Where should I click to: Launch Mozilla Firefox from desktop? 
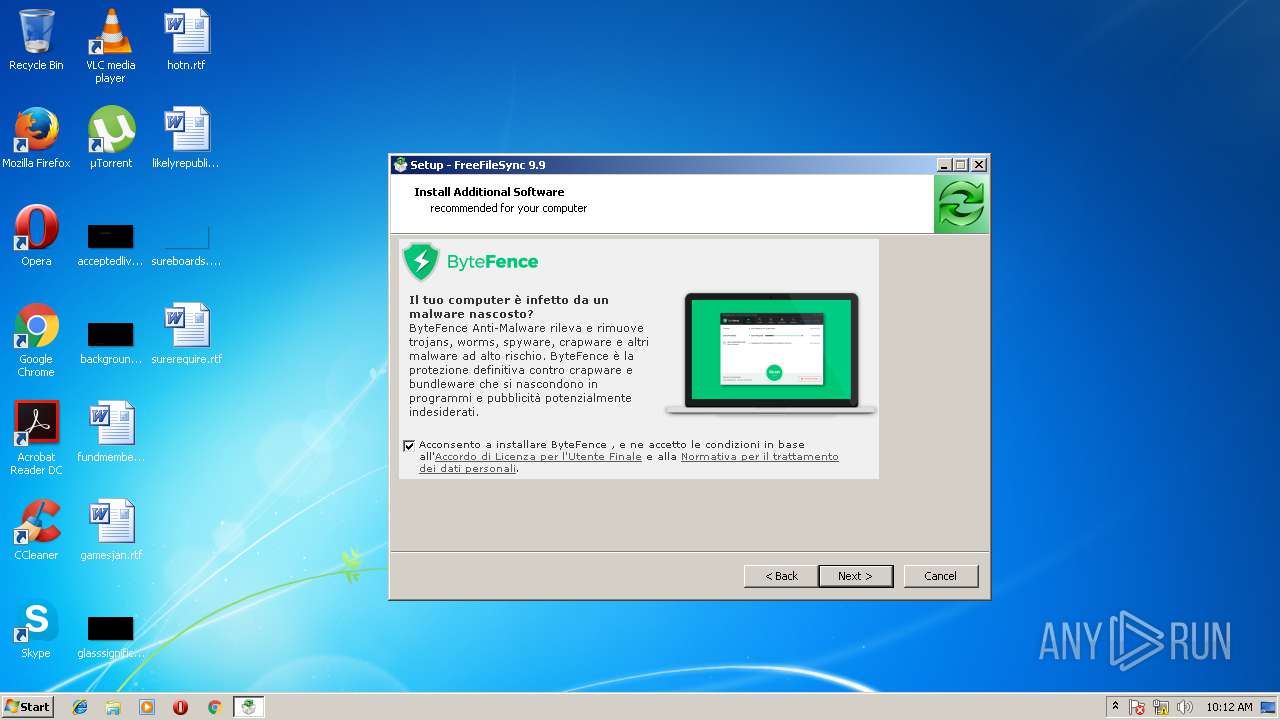click(x=36, y=138)
